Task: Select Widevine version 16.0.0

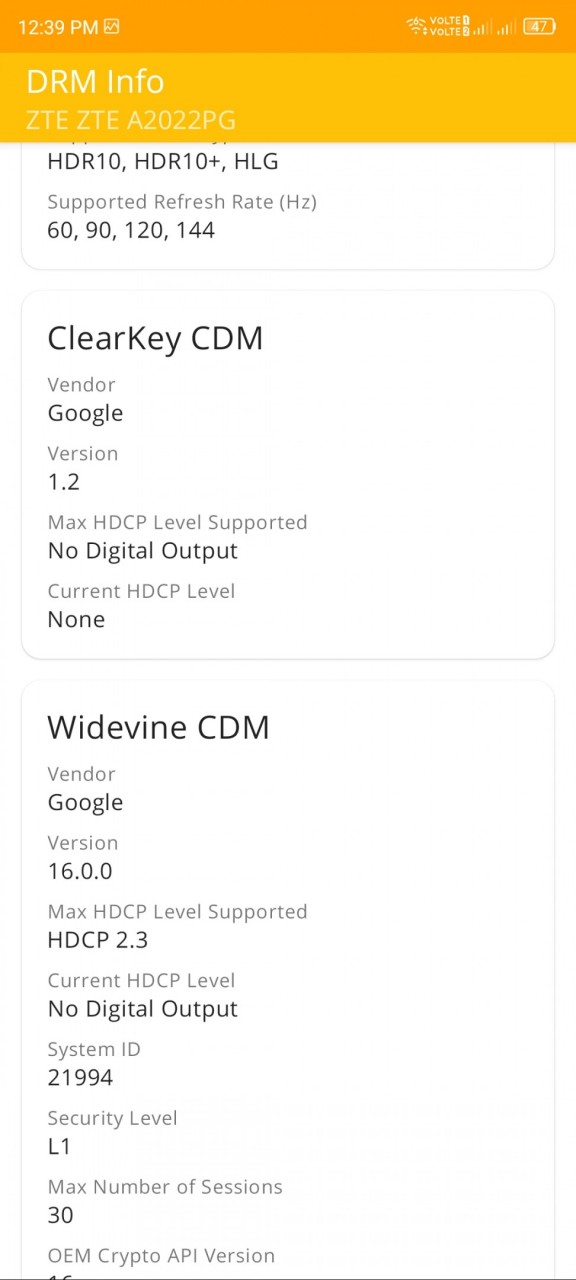Action: (80, 871)
